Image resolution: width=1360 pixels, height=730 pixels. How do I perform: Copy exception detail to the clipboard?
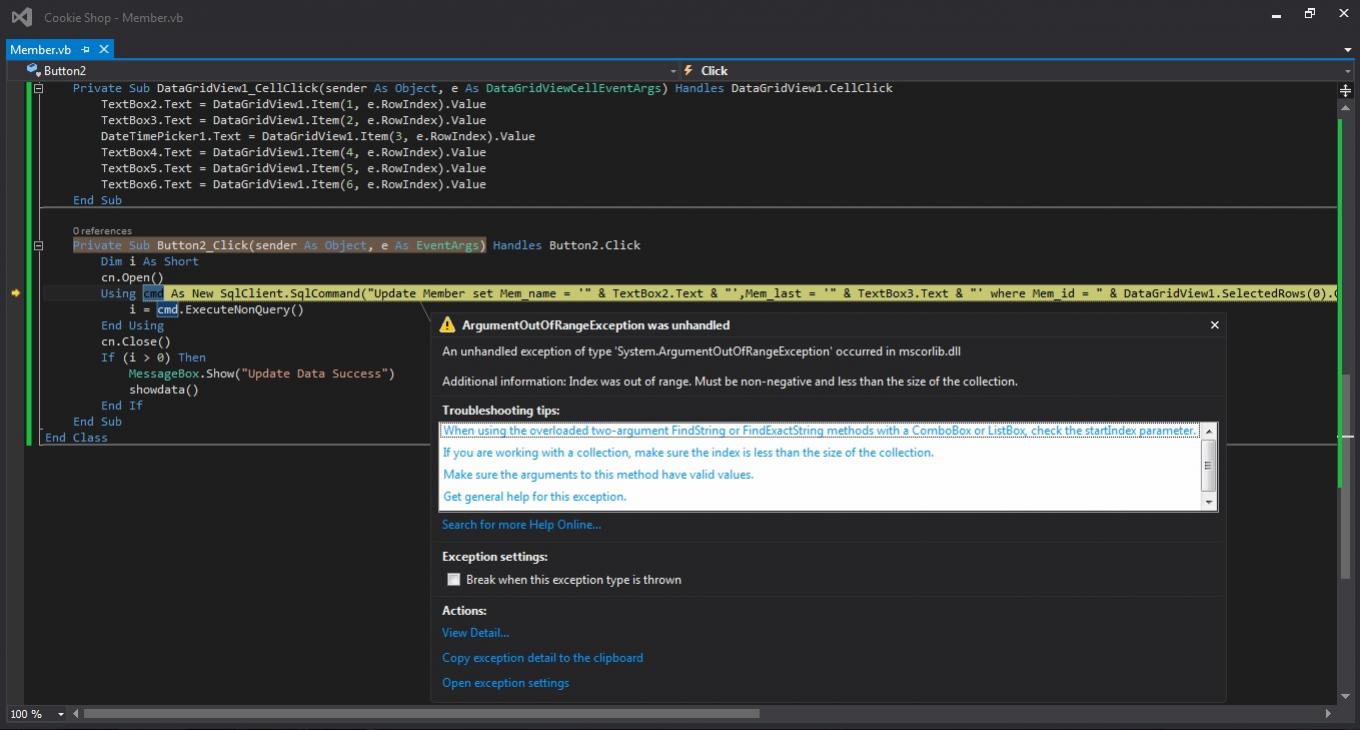click(x=543, y=657)
